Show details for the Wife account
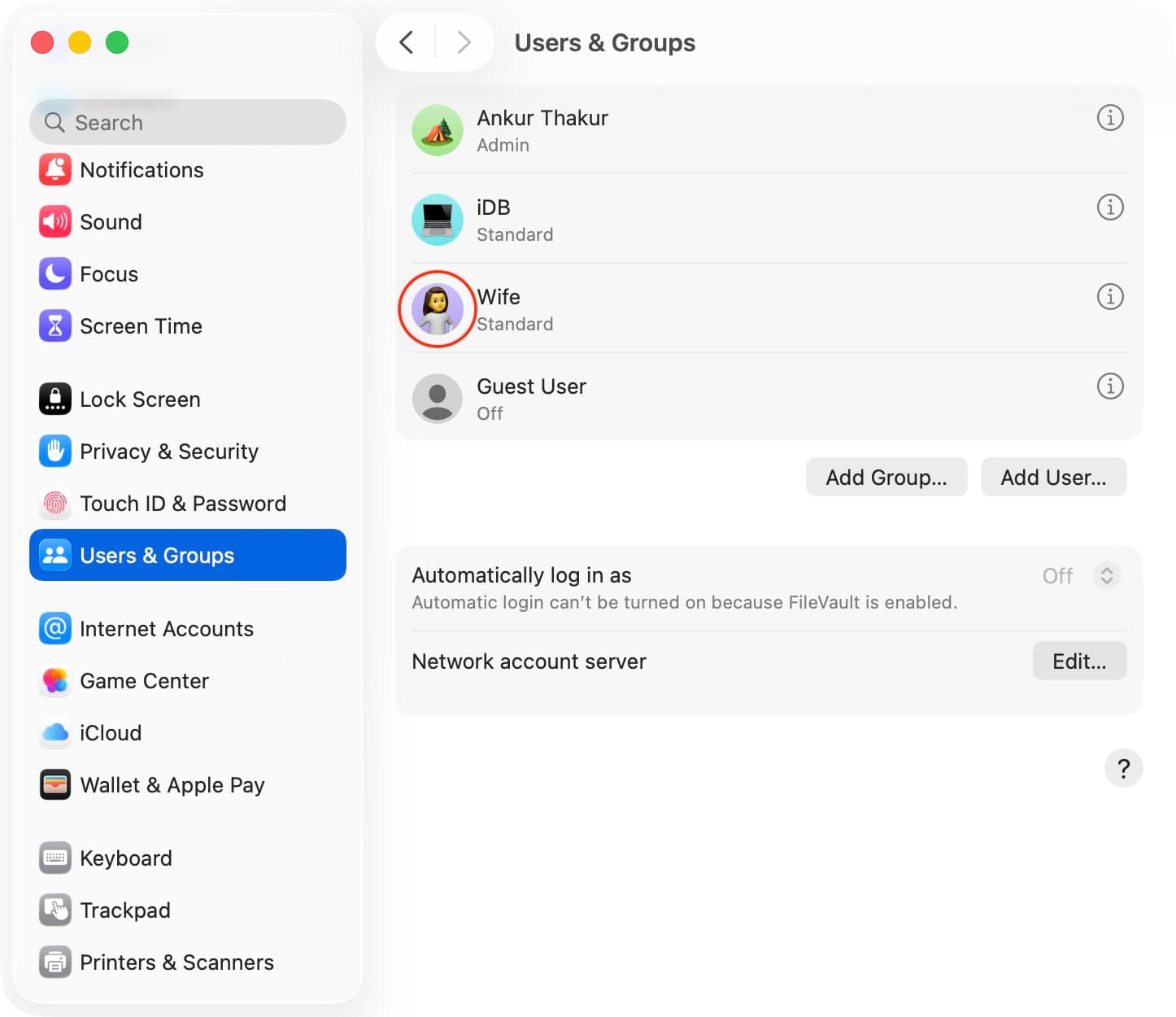 point(1109,297)
